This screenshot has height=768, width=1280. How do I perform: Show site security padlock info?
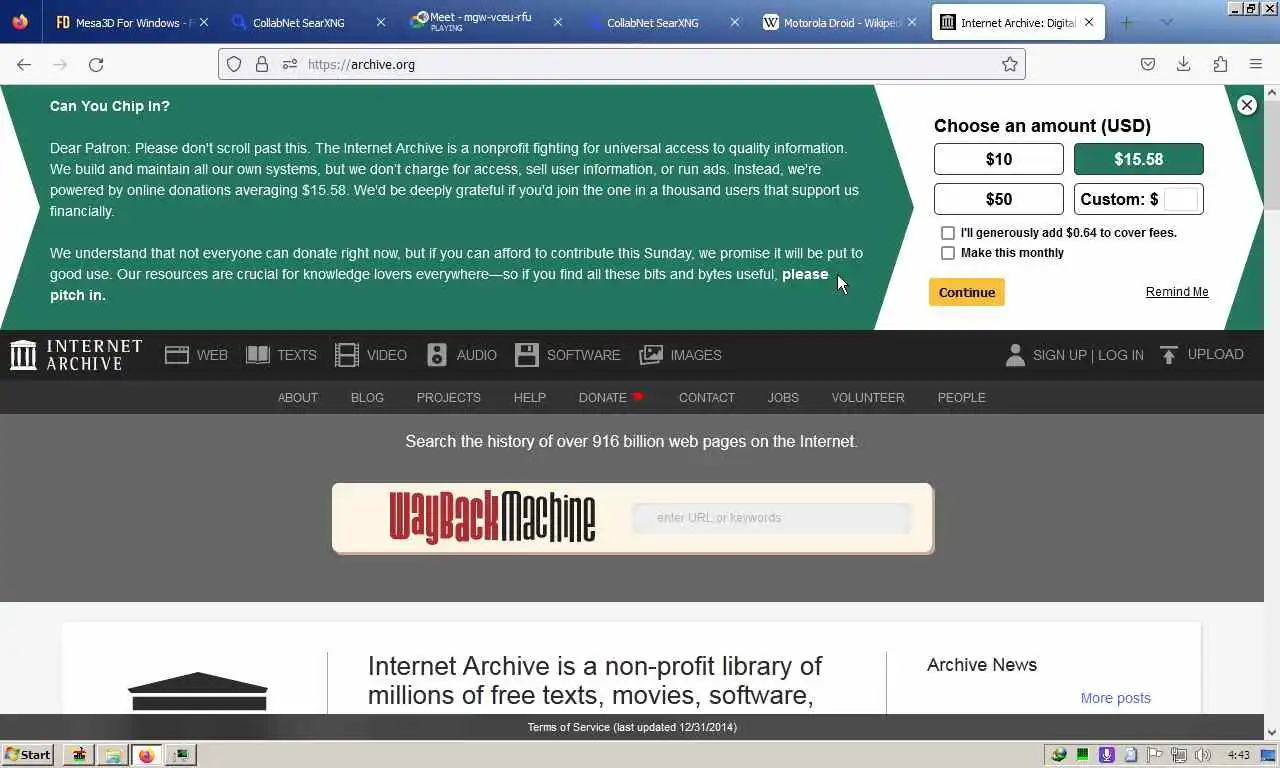pos(262,64)
